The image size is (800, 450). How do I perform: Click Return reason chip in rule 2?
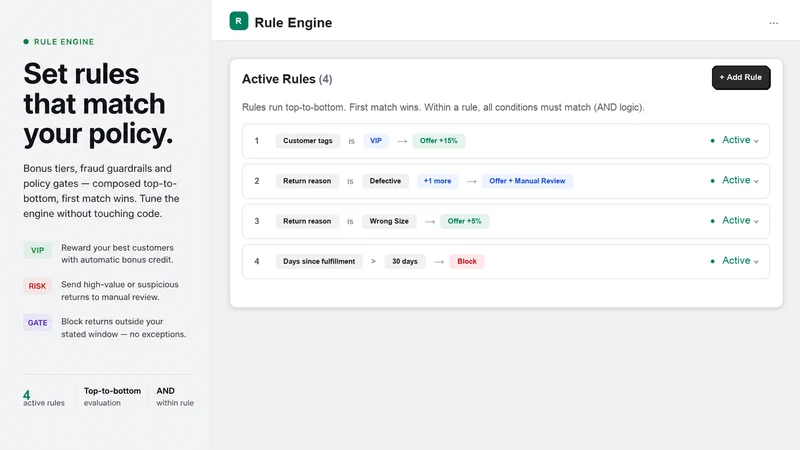(307, 181)
